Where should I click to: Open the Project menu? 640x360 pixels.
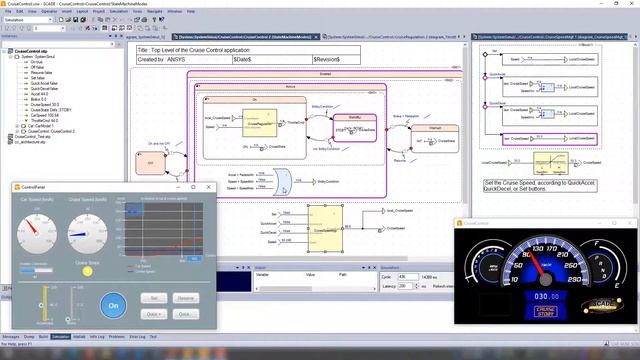[99, 11]
